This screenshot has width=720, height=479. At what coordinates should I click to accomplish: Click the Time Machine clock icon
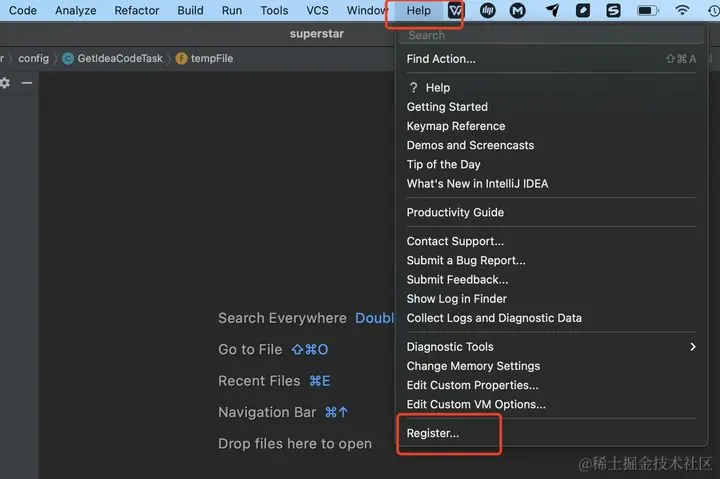tap(714, 10)
